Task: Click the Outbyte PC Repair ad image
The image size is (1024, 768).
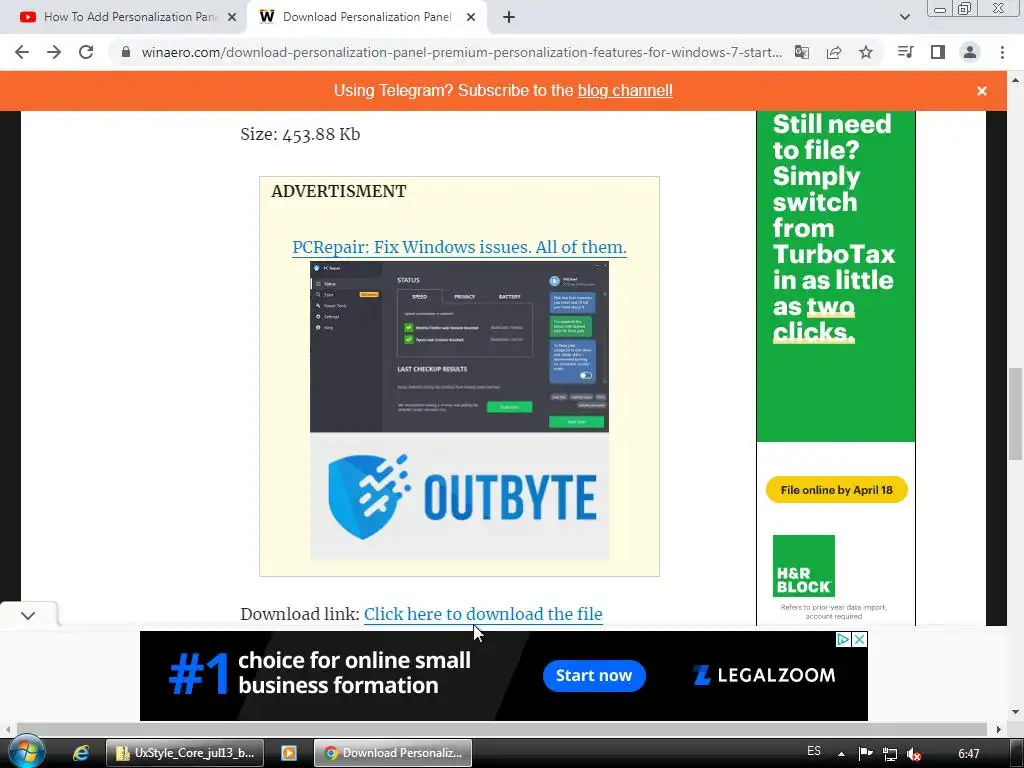Action: click(459, 411)
